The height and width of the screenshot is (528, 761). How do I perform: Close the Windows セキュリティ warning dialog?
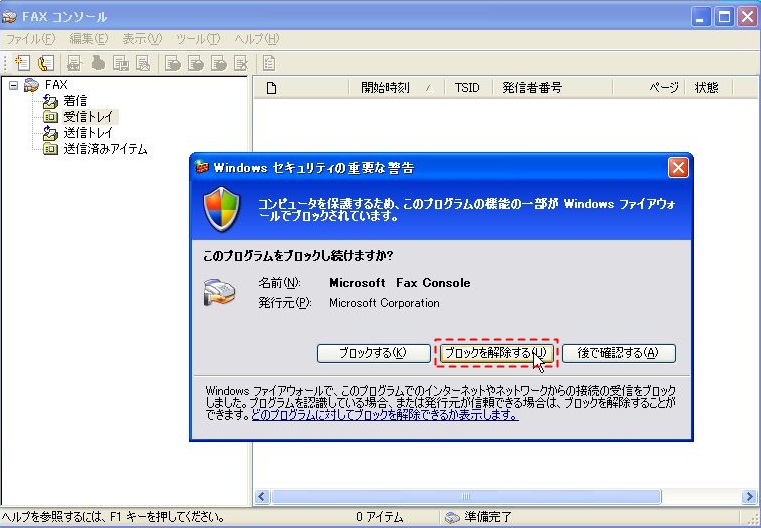[x=678, y=168]
